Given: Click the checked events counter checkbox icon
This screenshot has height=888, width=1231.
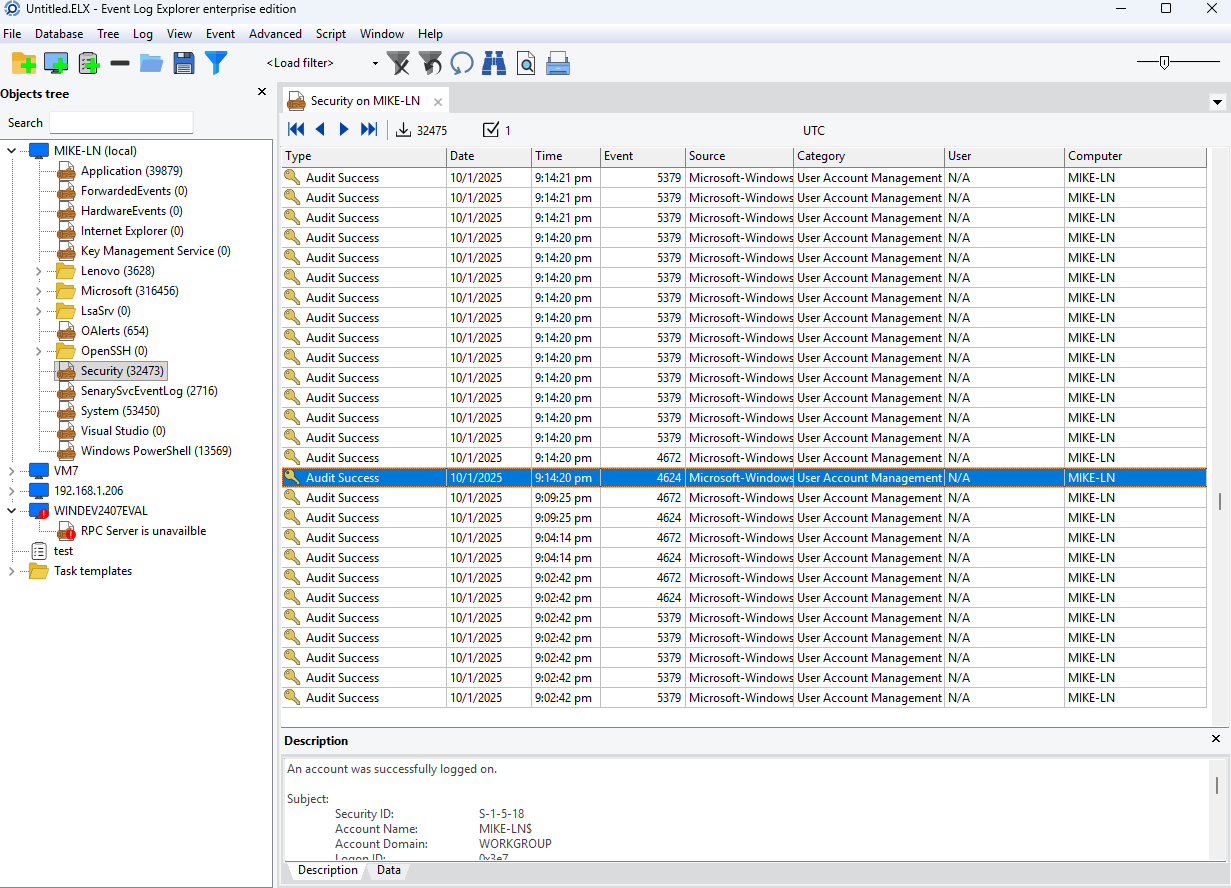Looking at the screenshot, I should point(490,130).
